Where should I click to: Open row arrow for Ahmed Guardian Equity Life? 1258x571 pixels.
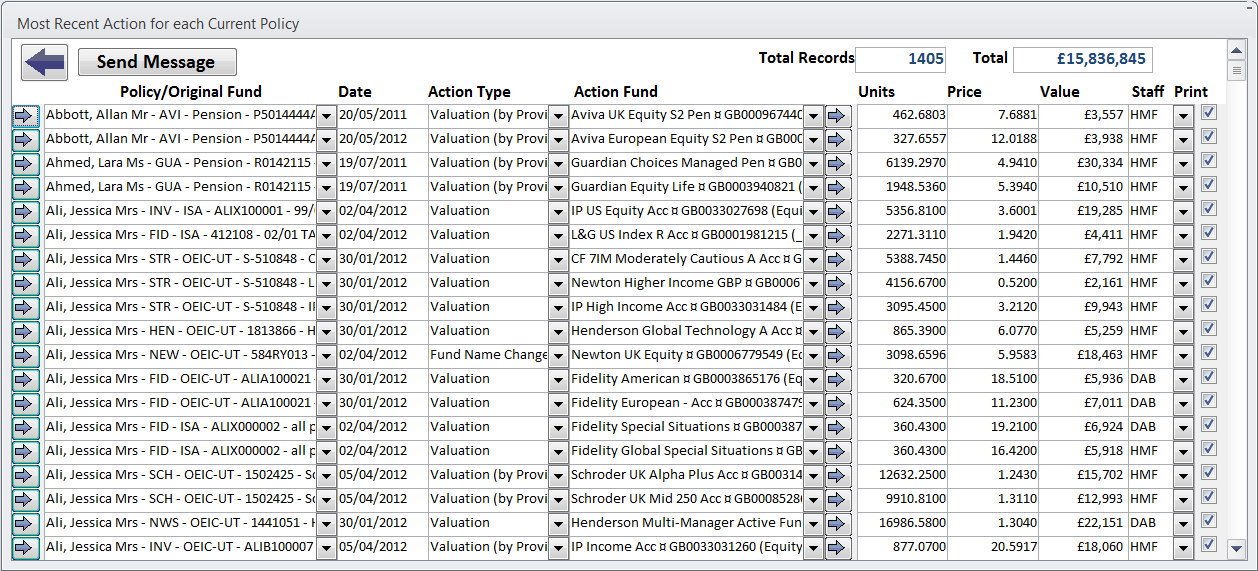(x=25, y=187)
